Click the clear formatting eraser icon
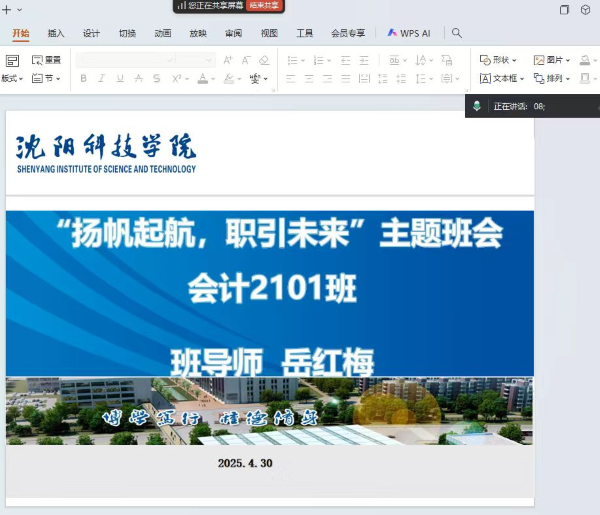The height and width of the screenshot is (515, 600). coord(264,60)
